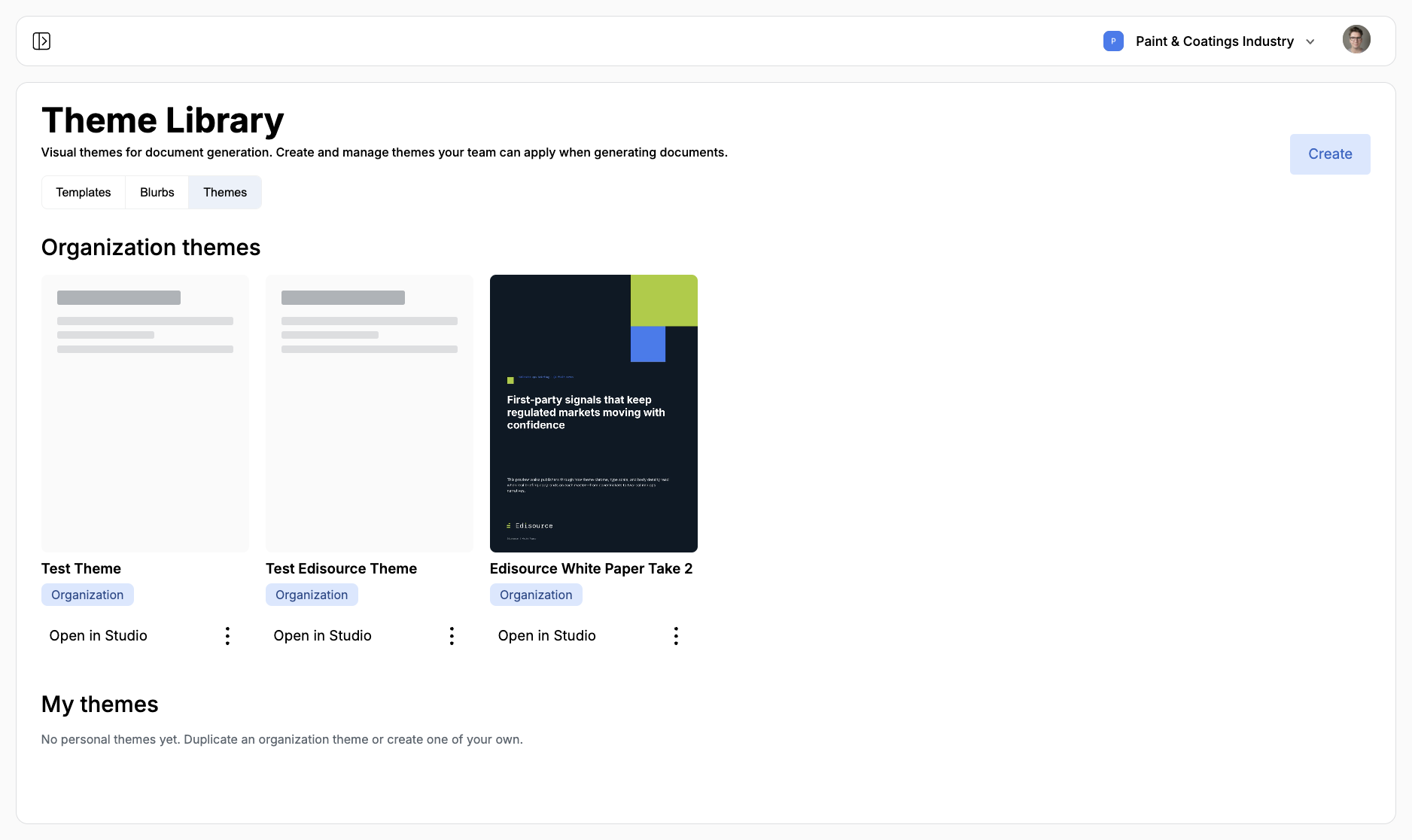Click the Organization tag under Test Edisource Theme
Screen dimensions: 1412x840
coord(312,595)
